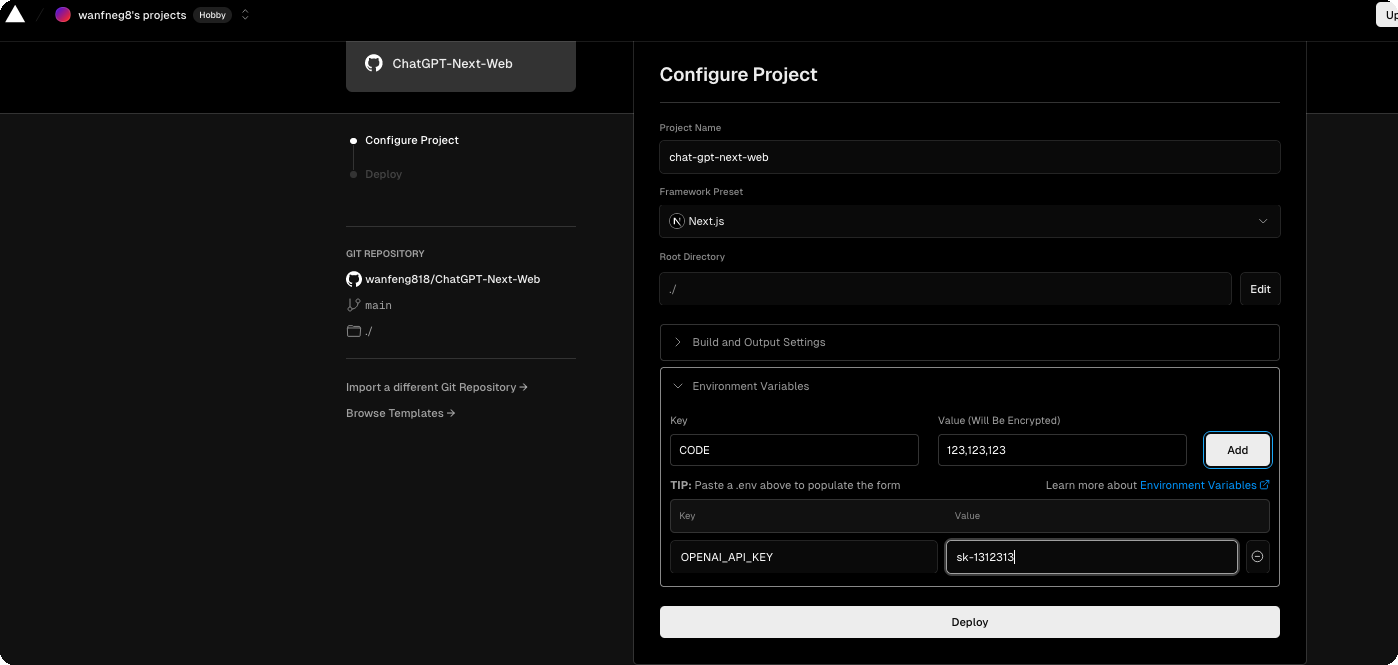Click the Deploy button

[x=970, y=622]
